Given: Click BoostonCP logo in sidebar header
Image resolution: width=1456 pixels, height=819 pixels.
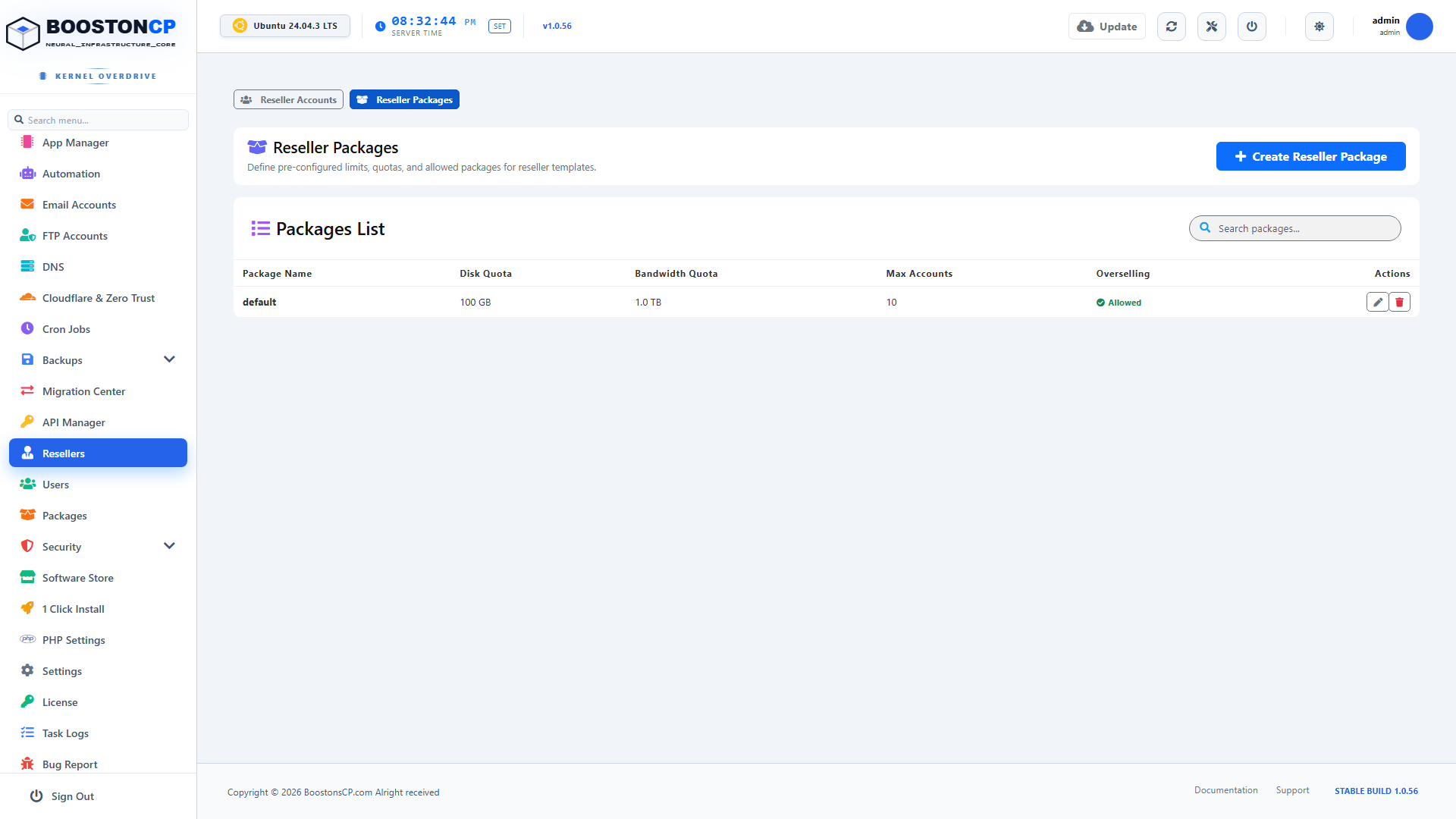Looking at the screenshot, I should point(91,33).
